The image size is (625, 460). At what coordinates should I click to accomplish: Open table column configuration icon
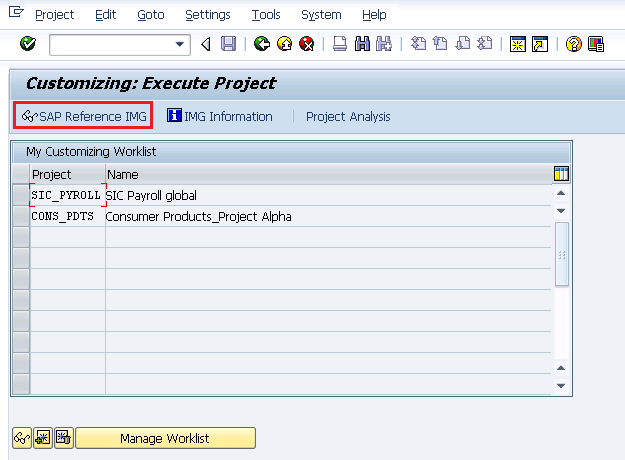tap(561, 174)
